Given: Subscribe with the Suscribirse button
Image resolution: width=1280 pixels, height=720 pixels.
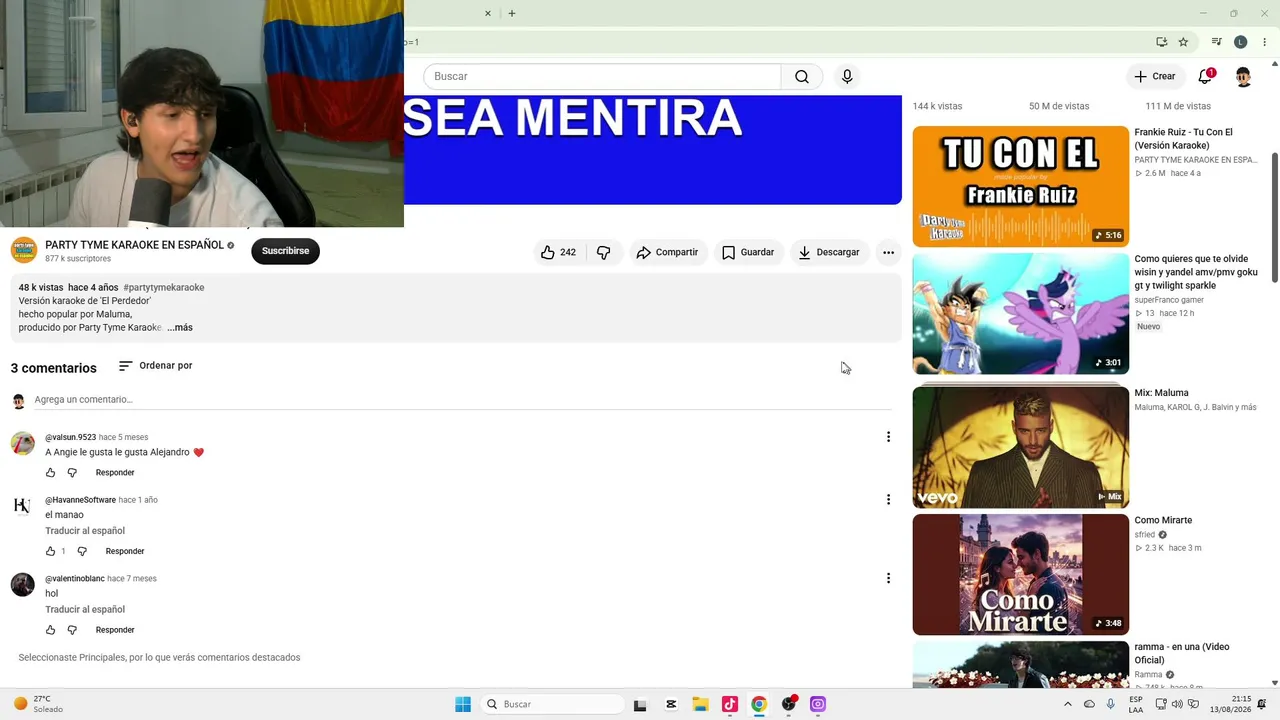Looking at the screenshot, I should tap(285, 251).
